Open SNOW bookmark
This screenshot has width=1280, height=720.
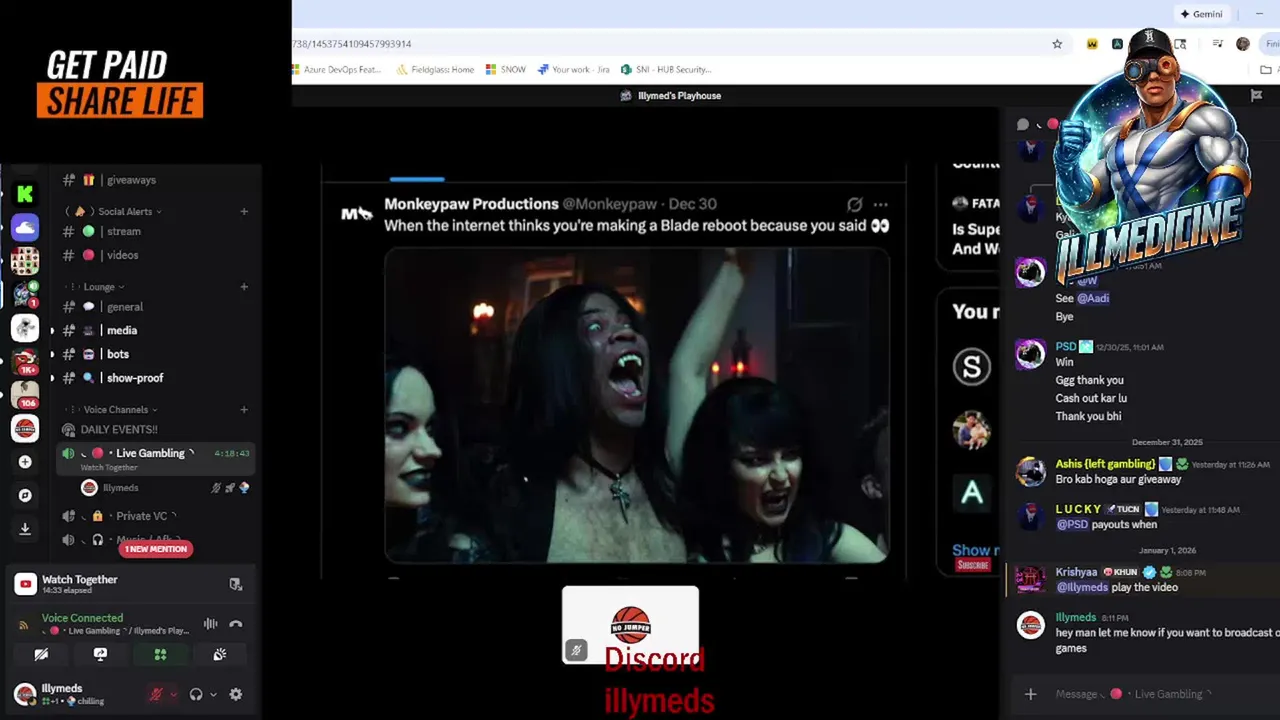506,70
